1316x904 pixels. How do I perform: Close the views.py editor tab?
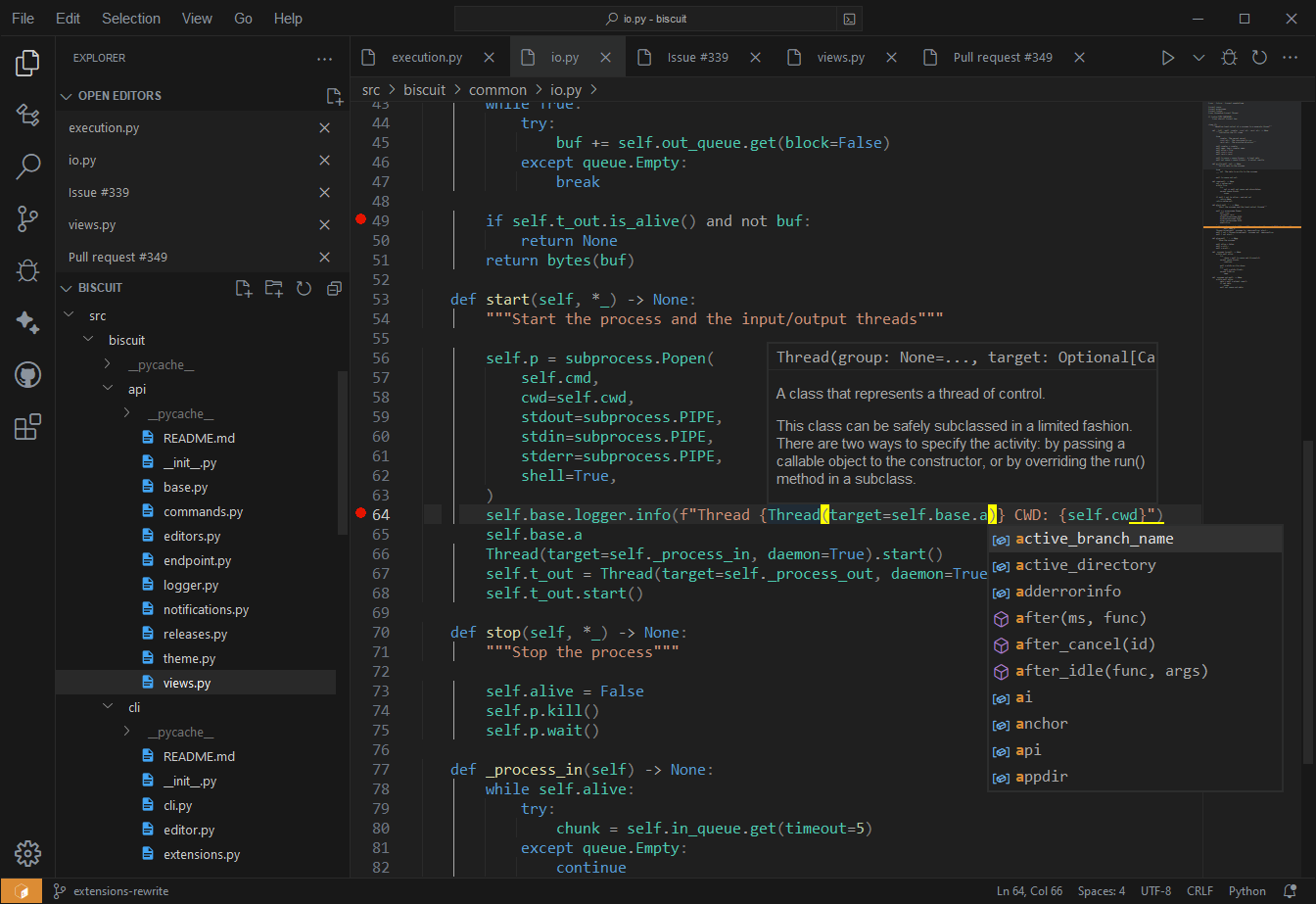pyautogui.click(x=891, y=58)
